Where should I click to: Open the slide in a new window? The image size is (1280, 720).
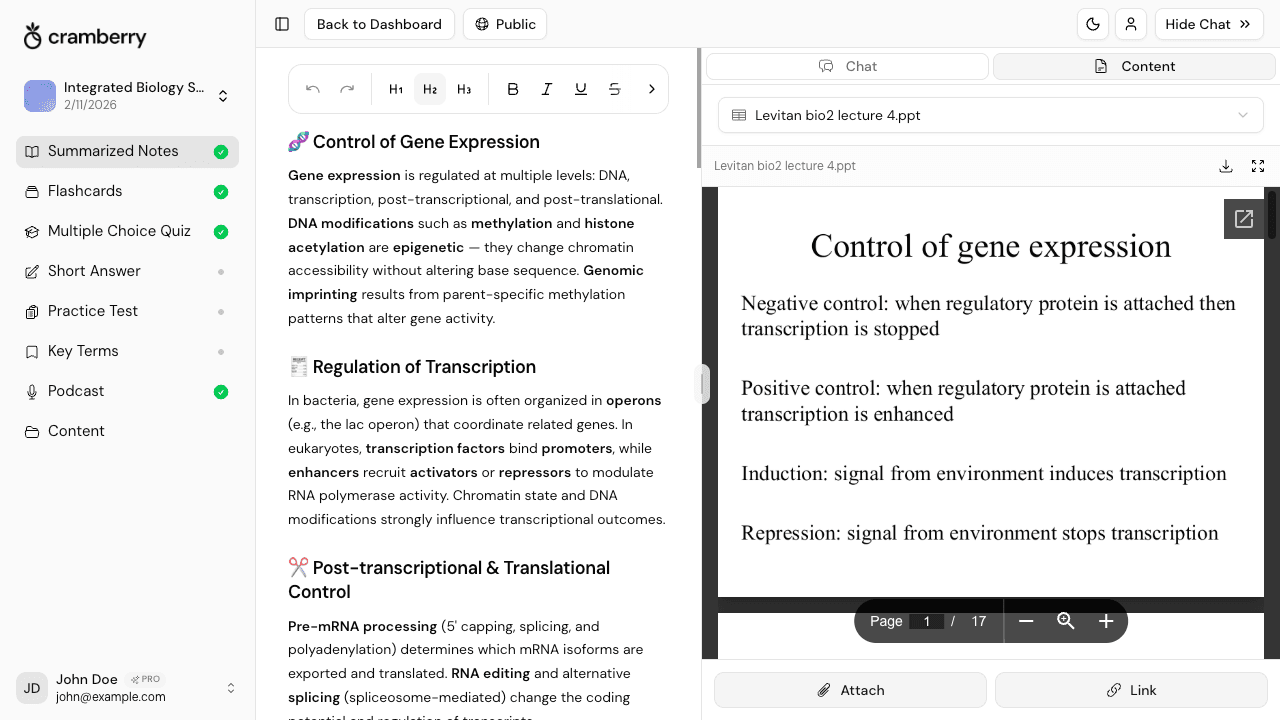(x=1244, y=218)
